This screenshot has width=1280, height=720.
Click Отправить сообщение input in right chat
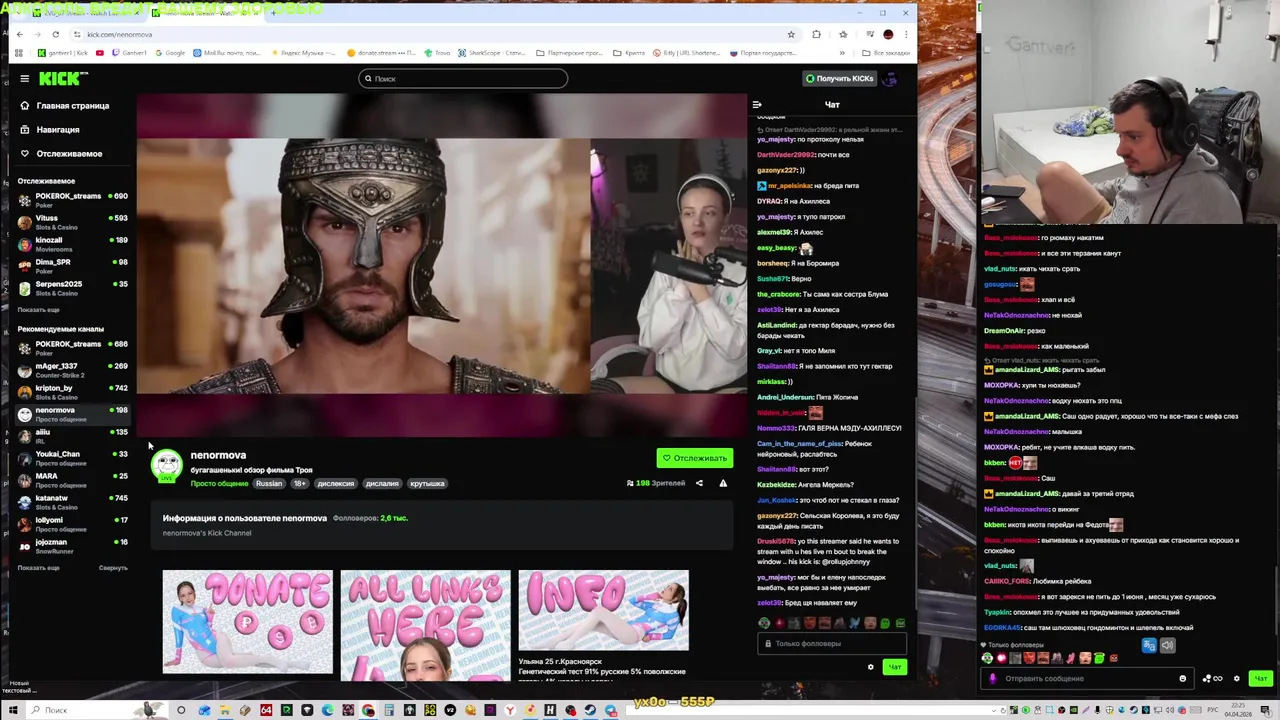coord(1088,678)
